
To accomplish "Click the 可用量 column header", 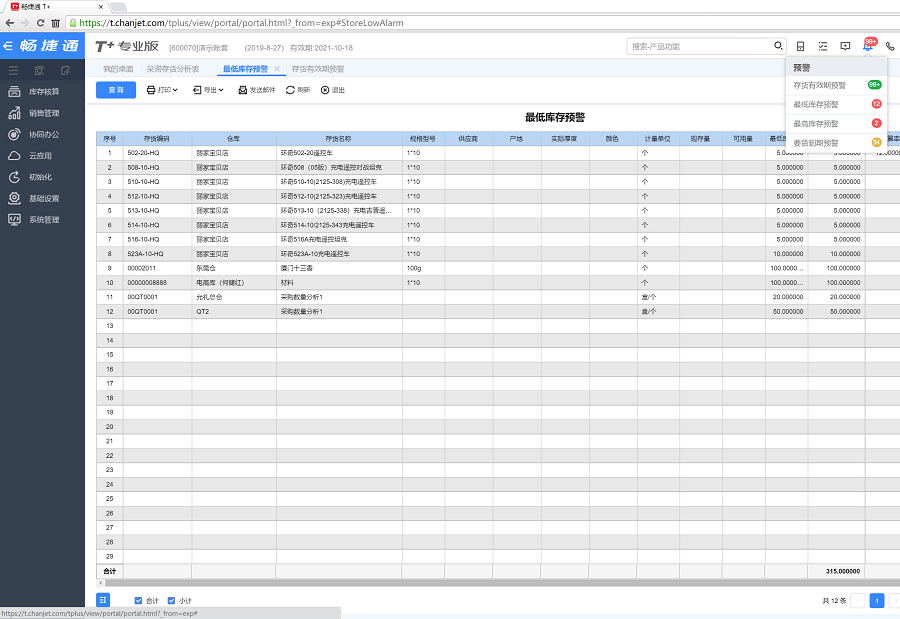I will tap(743, 138).
